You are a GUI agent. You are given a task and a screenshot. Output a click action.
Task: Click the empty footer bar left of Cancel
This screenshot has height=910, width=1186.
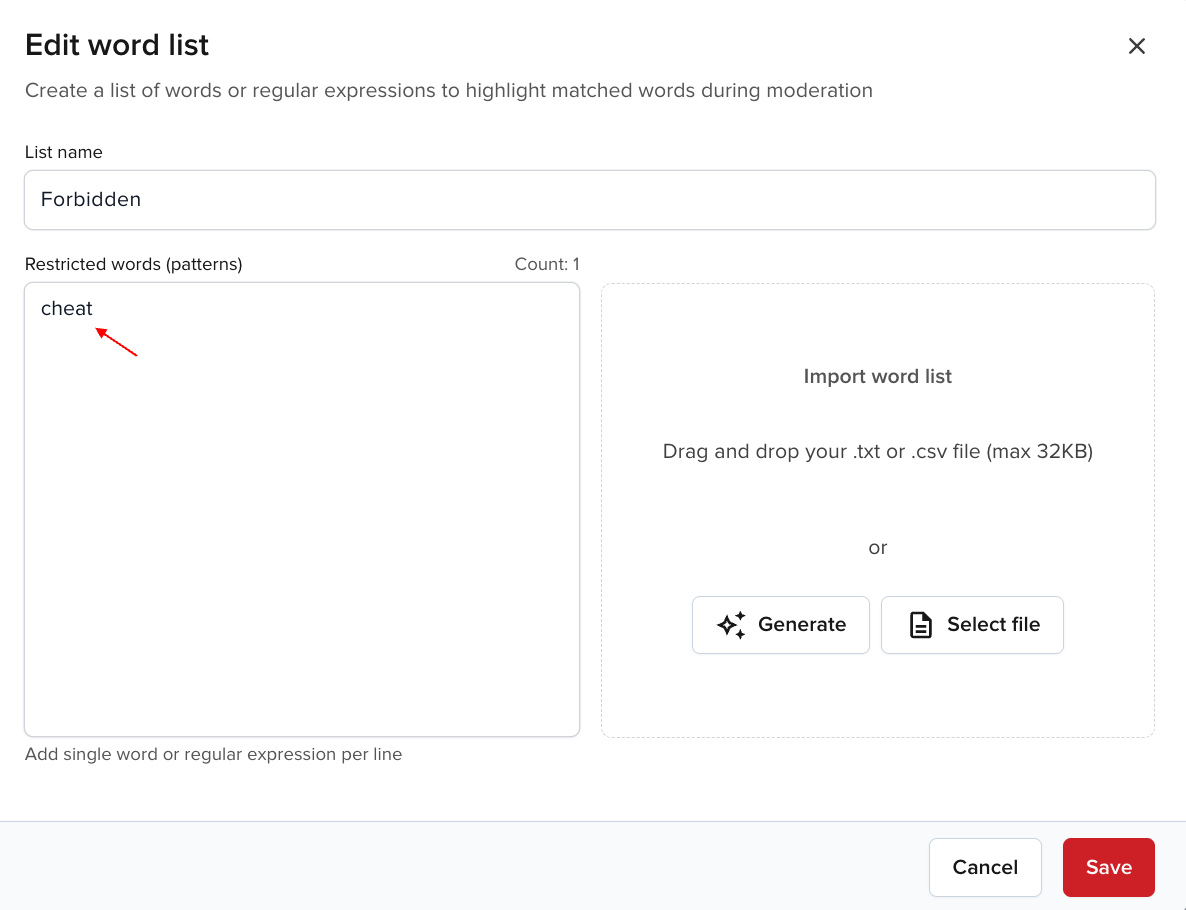pyautogui.click(x=450, y=866)
